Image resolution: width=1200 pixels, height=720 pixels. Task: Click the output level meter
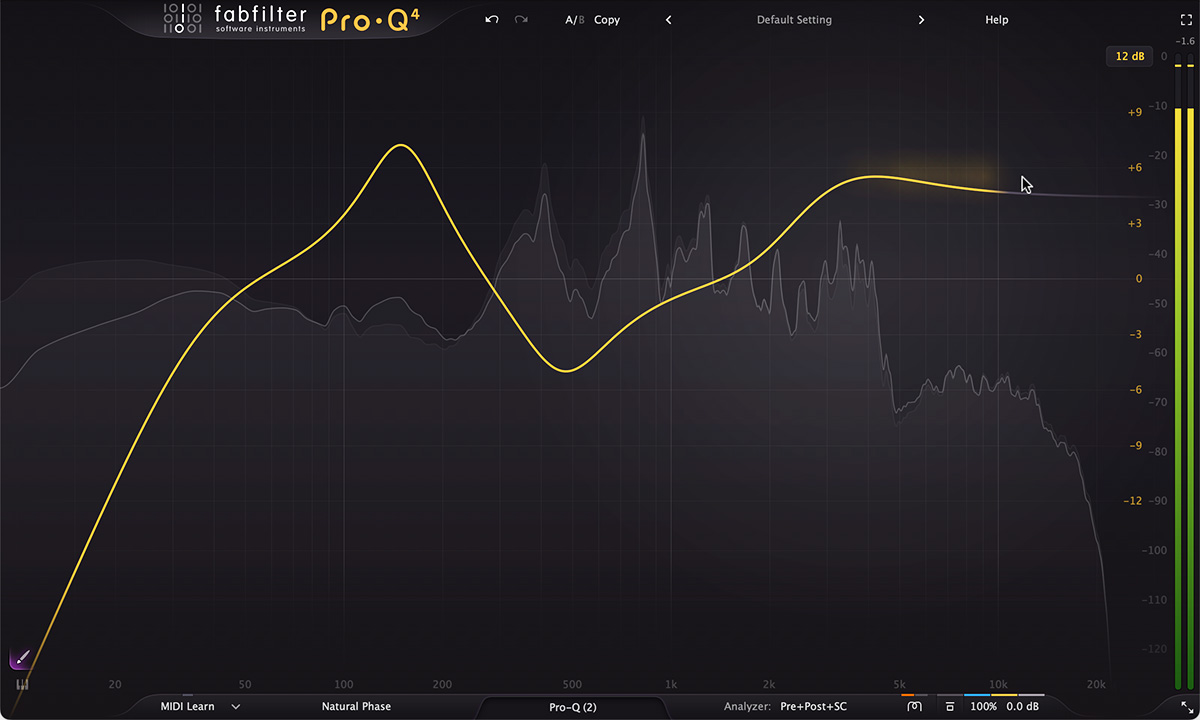pos(1185,370)
